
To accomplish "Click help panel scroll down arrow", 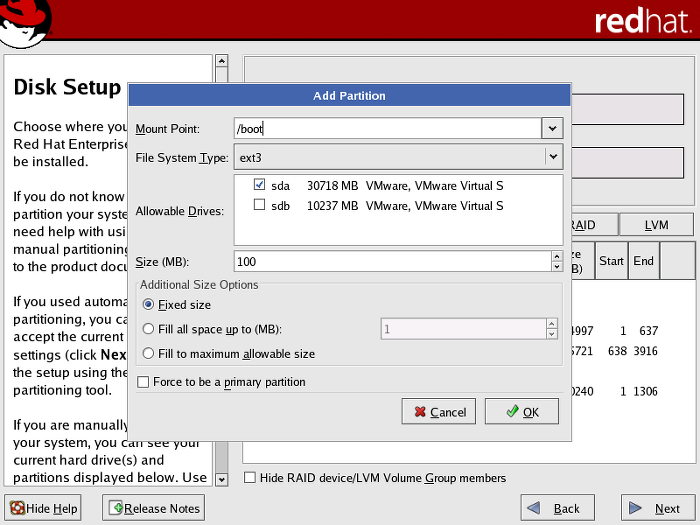I will tap(221, 480).
